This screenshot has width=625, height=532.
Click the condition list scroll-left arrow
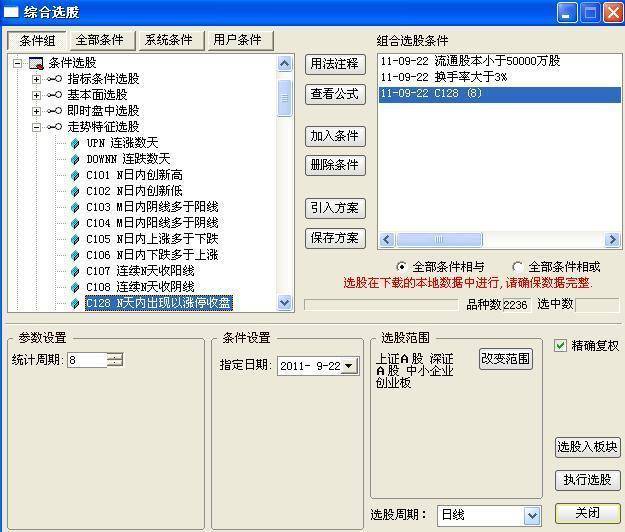pyautogui.click(x=387, y=239)
